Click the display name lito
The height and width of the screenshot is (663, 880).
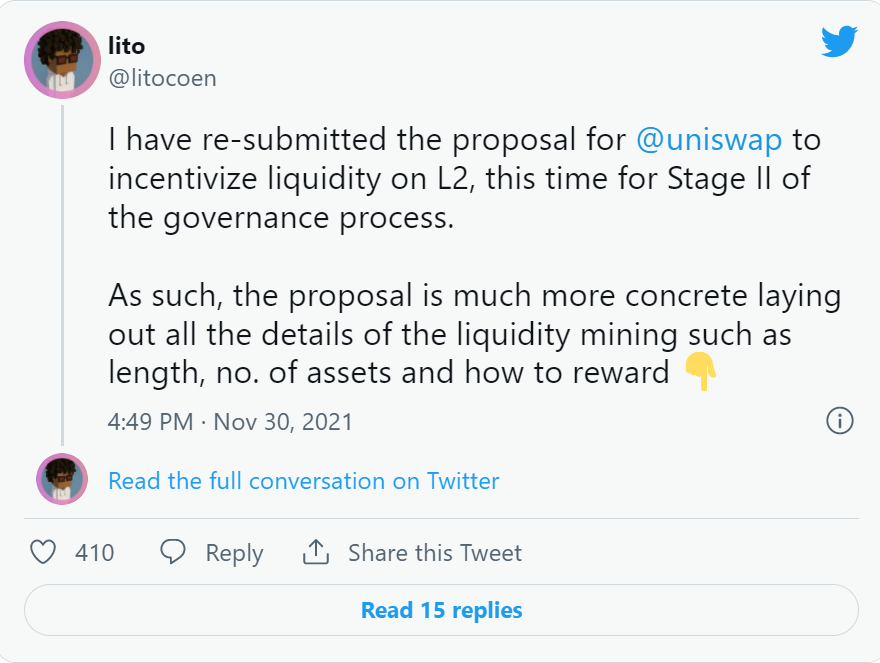click(127, 46)
